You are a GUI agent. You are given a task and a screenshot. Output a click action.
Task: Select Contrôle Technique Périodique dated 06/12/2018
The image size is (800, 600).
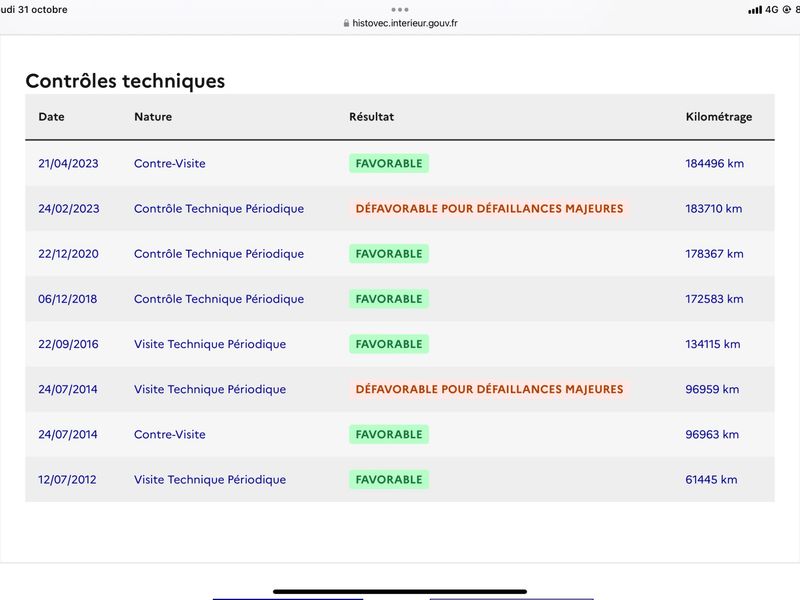(x=219, y=299)
